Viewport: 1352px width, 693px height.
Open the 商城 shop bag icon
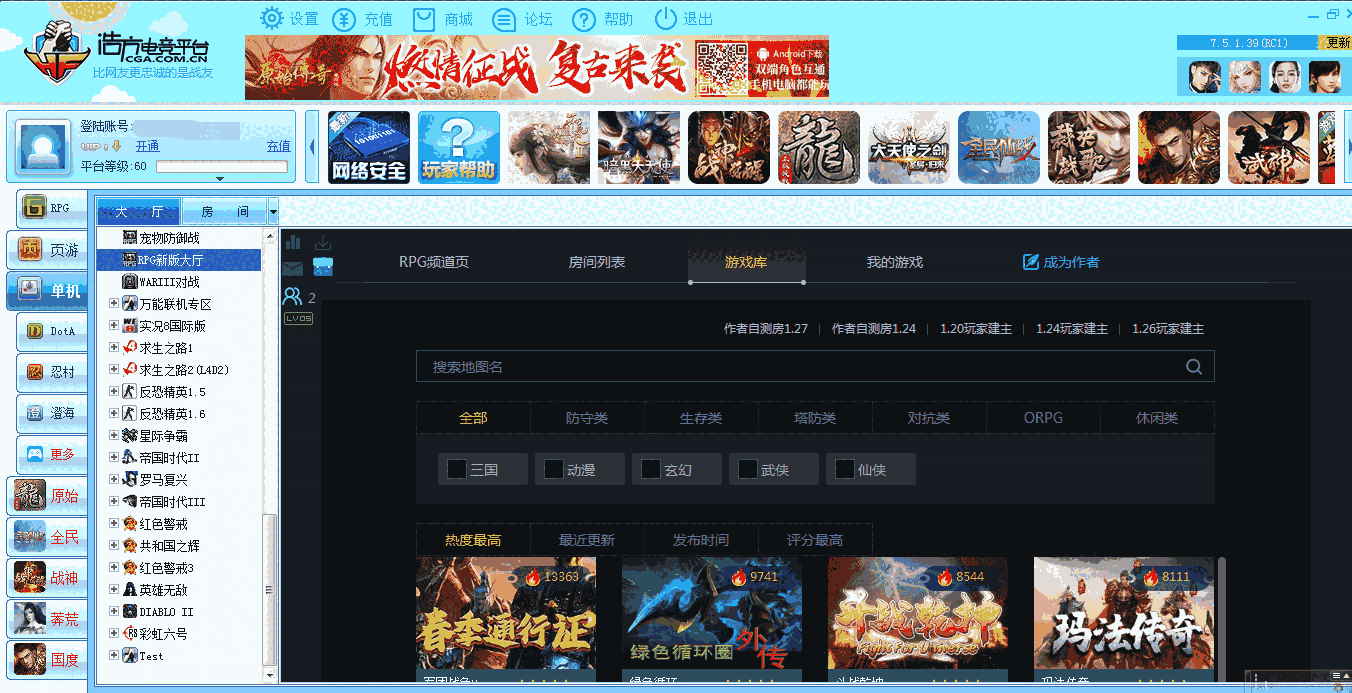pos(424,19)
